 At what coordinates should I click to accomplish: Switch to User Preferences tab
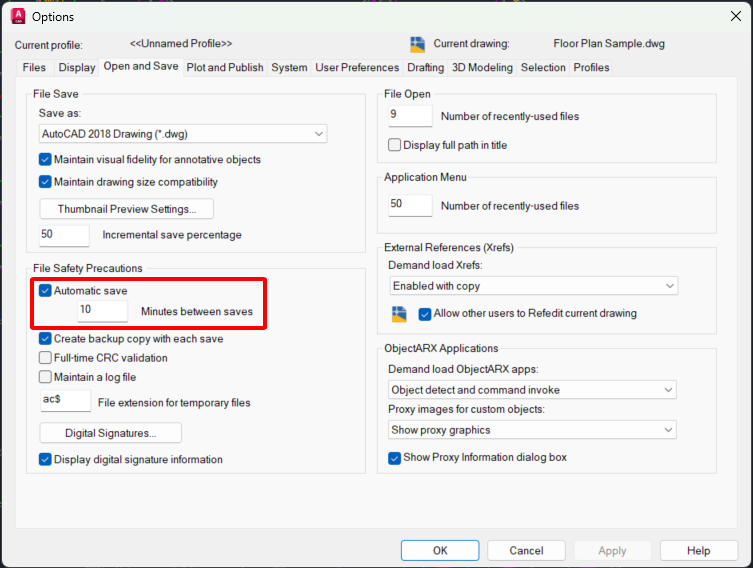coord(357,68)
